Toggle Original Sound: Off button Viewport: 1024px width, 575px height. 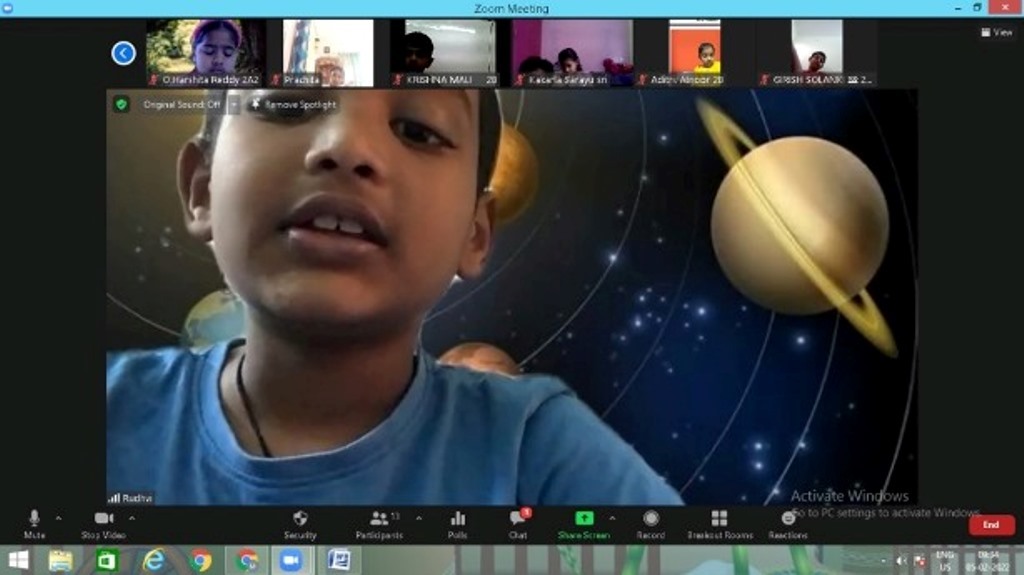(182, 104)
